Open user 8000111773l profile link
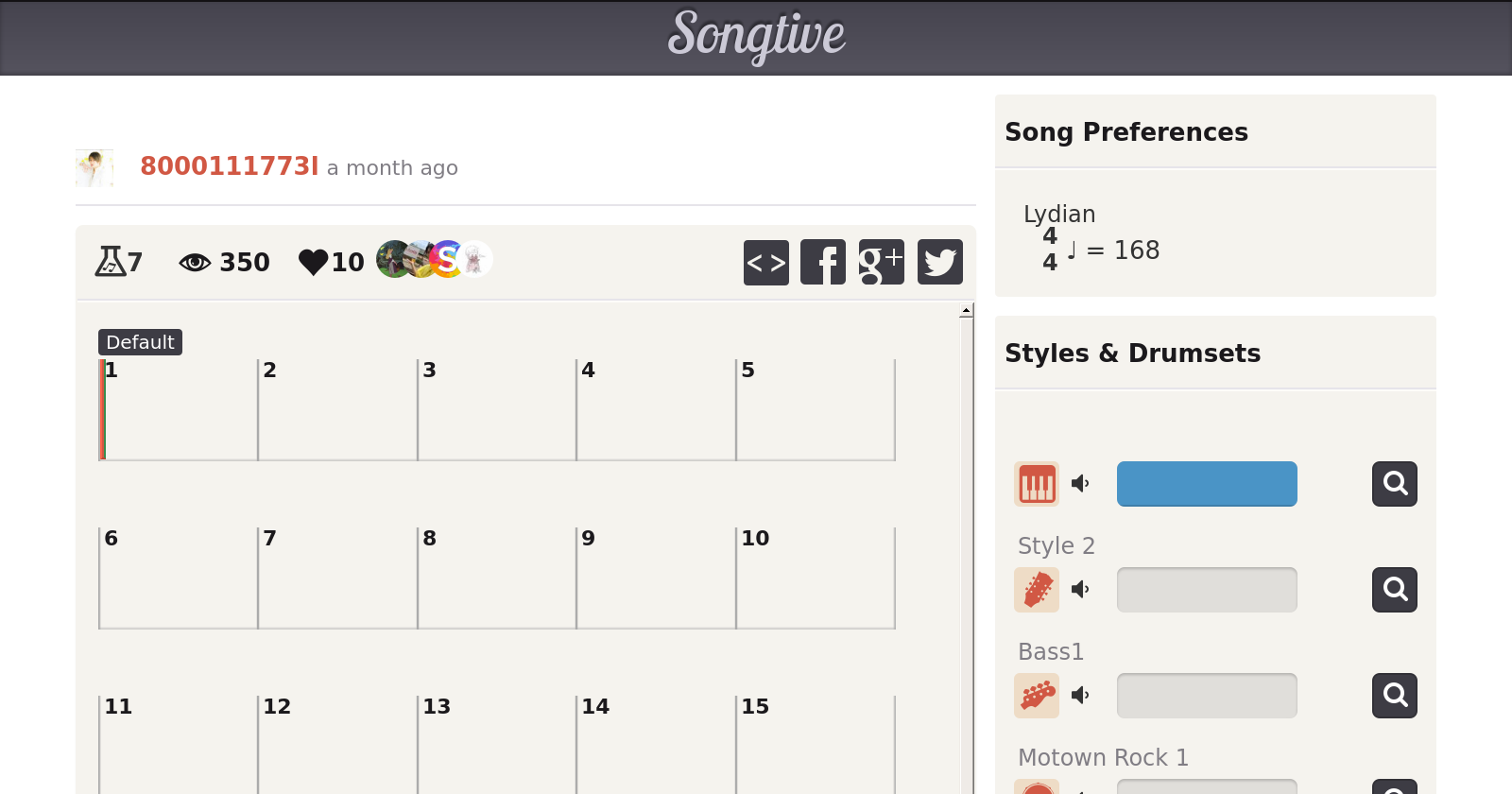Screen dimensions: 1512x794 [x=229, y=166]
